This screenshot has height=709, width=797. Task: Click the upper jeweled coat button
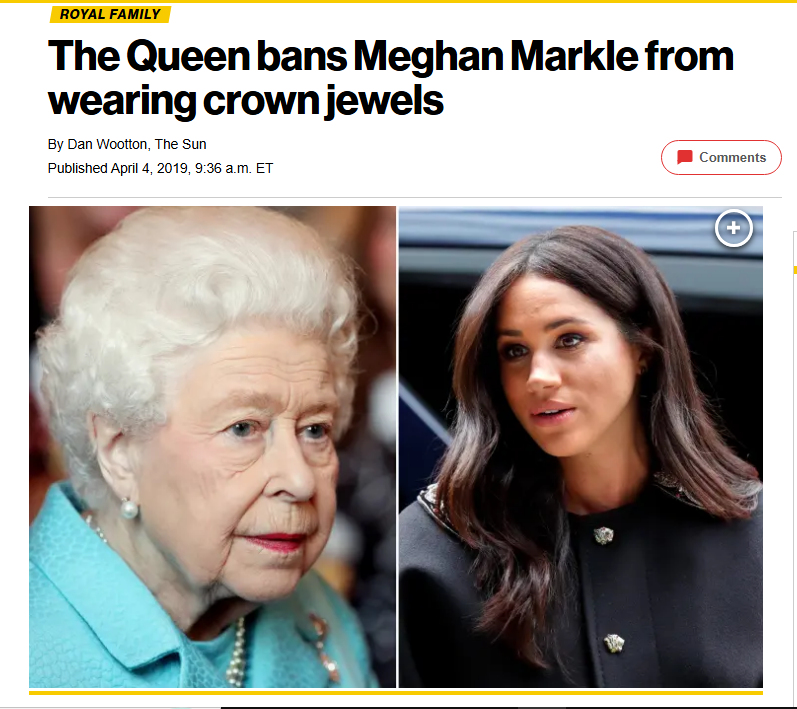(603, 535)
